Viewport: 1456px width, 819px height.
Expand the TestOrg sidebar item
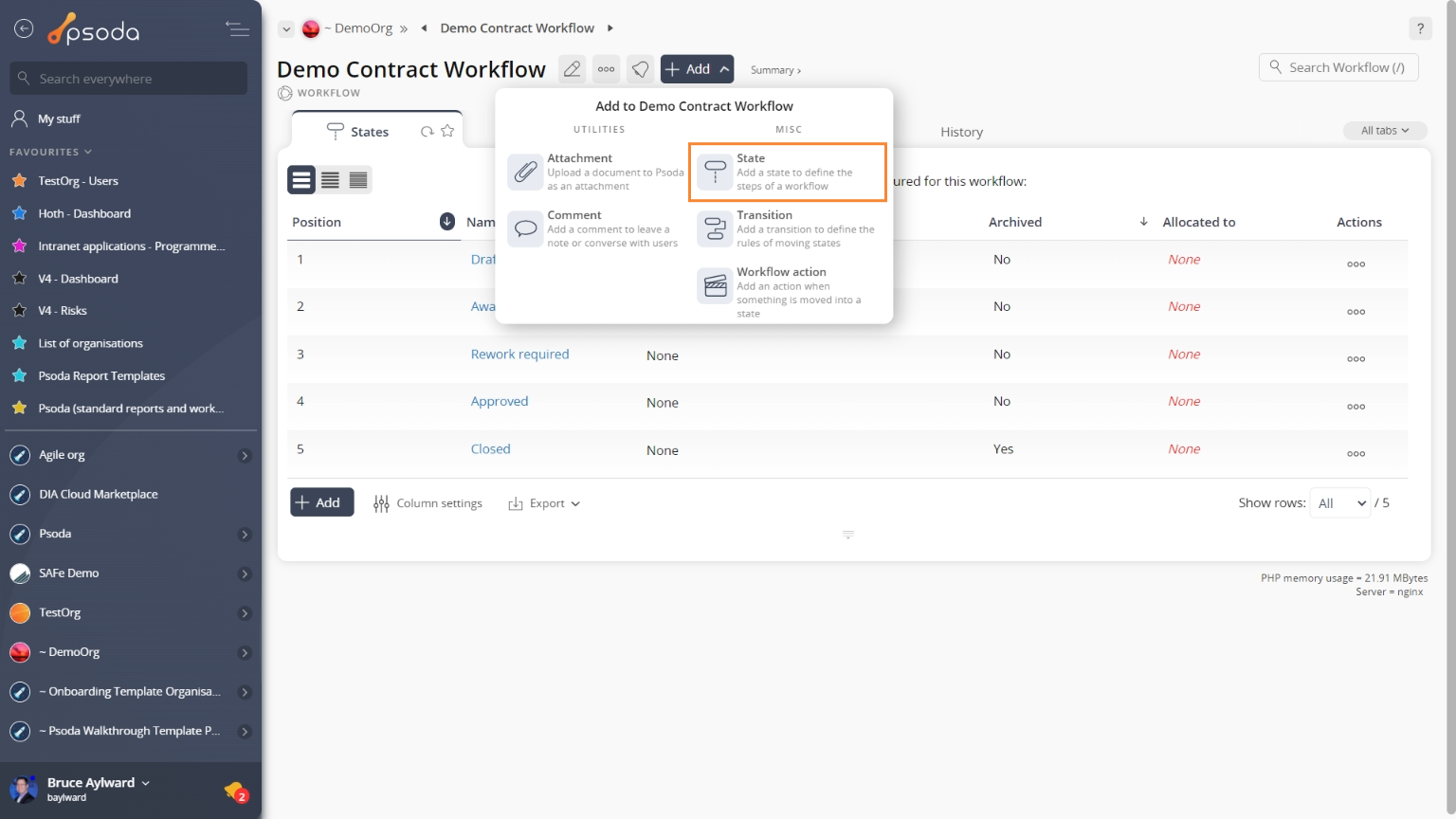245,613
